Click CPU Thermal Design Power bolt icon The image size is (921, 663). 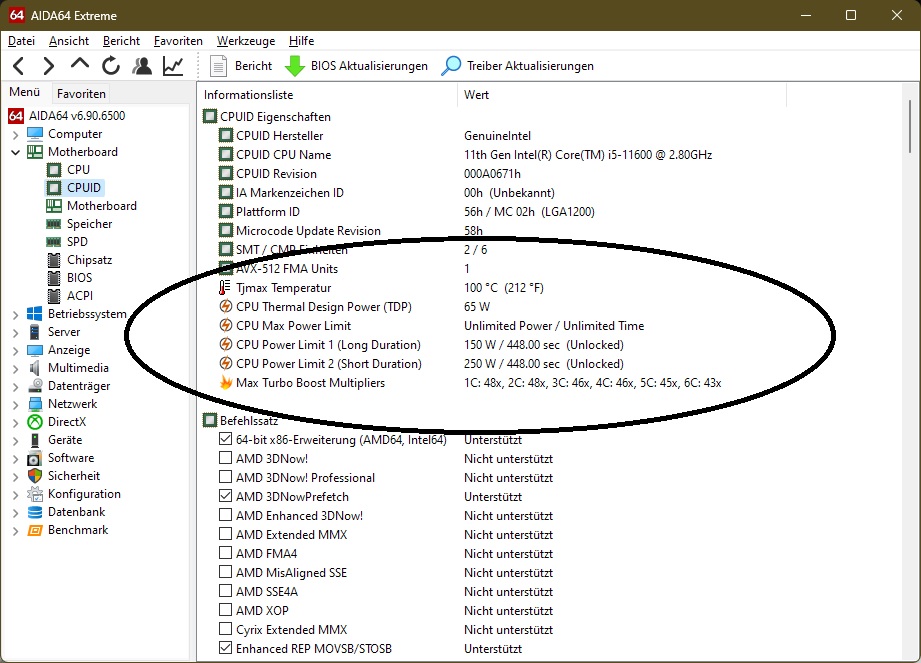(226, 307)
